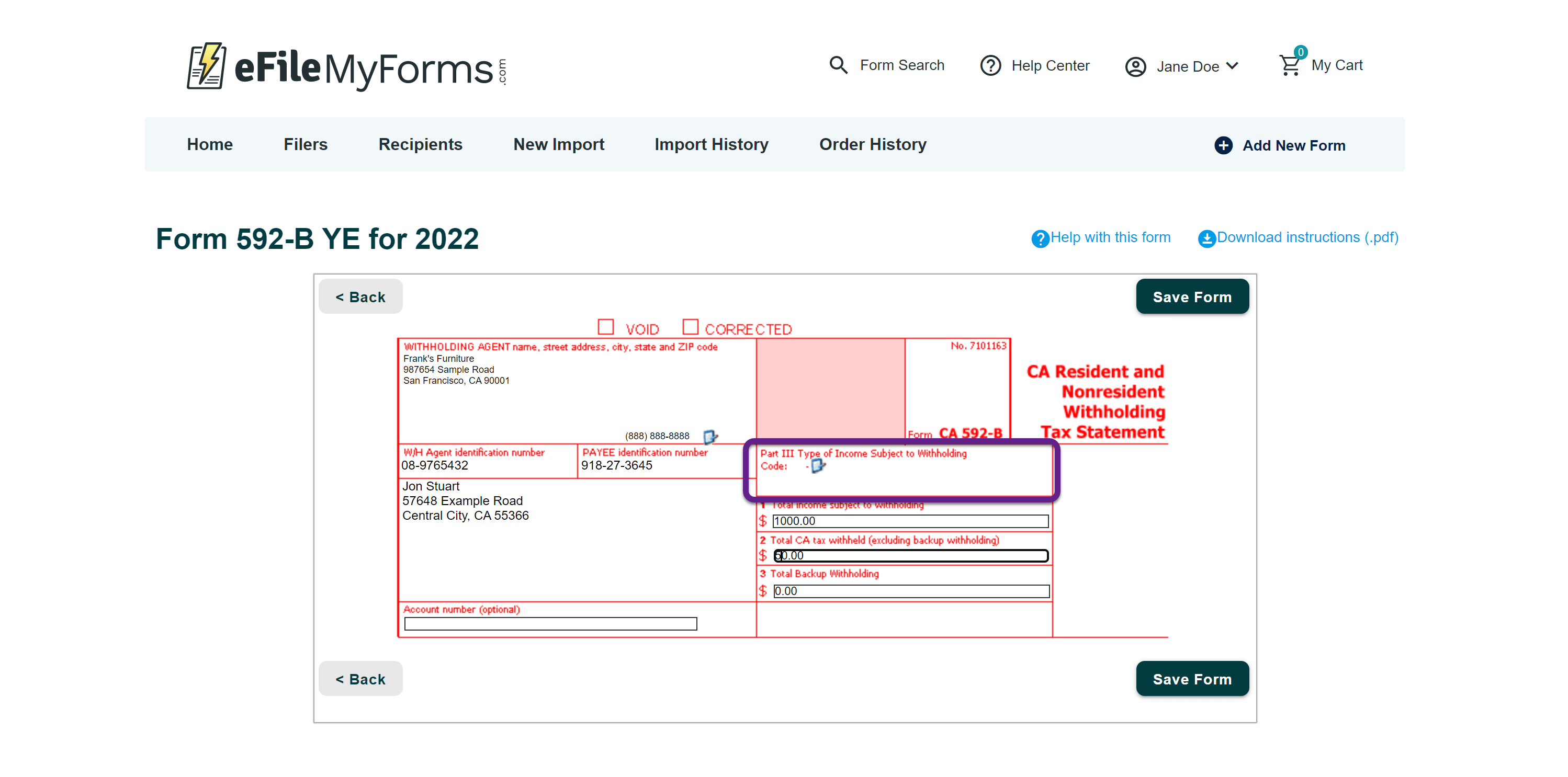Click the Help Center question mark icon
Viewport: 1568px width, 777px height.
tap(990, 65)
